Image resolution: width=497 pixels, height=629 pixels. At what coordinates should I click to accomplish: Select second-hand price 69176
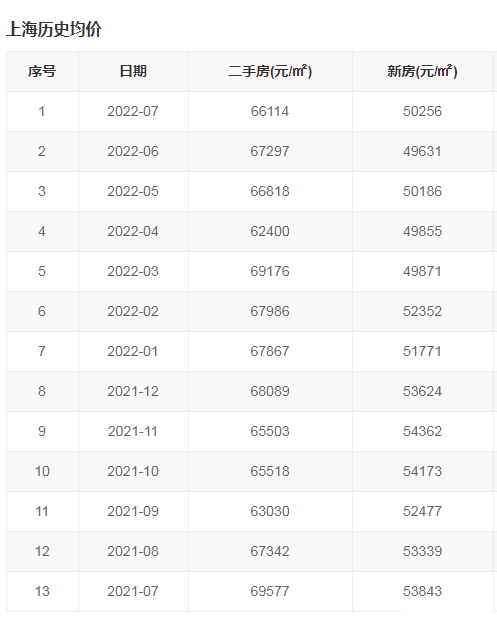click(x=270, y=271)
